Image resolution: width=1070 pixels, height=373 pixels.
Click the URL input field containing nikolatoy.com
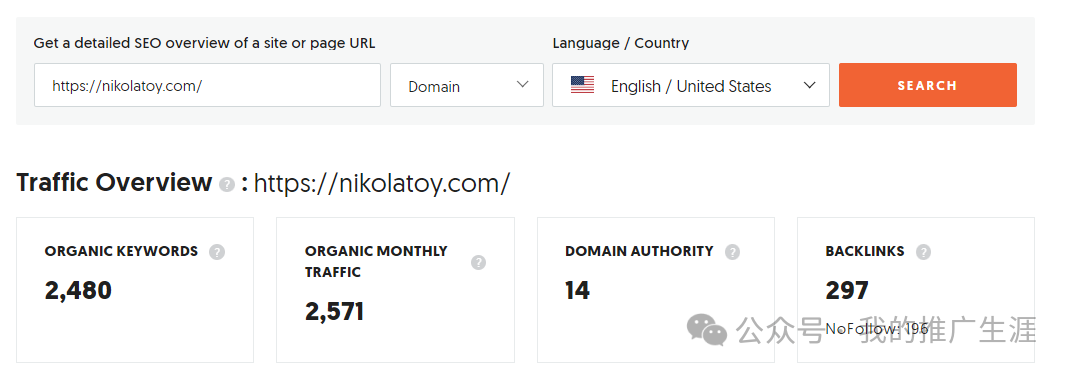click(207, 85)
